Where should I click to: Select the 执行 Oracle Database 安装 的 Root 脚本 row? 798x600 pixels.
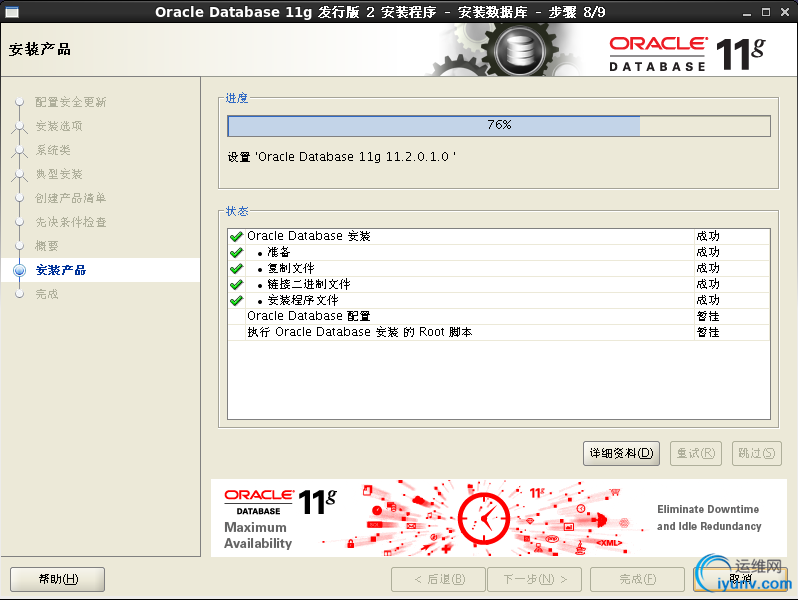tap(499, 332)
